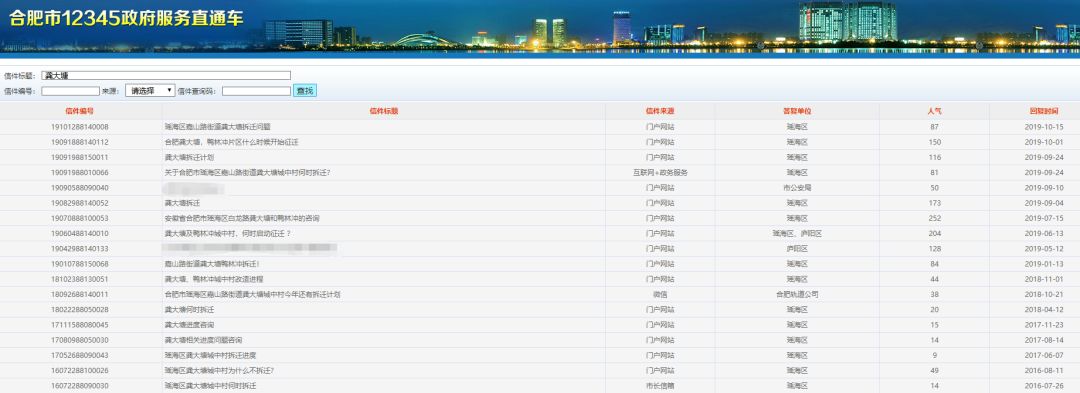Open letter 瑶海区龚大塘城中村为什么不拆迁?
Viewport: 1080px width, 393px height.
coord(219,370)
